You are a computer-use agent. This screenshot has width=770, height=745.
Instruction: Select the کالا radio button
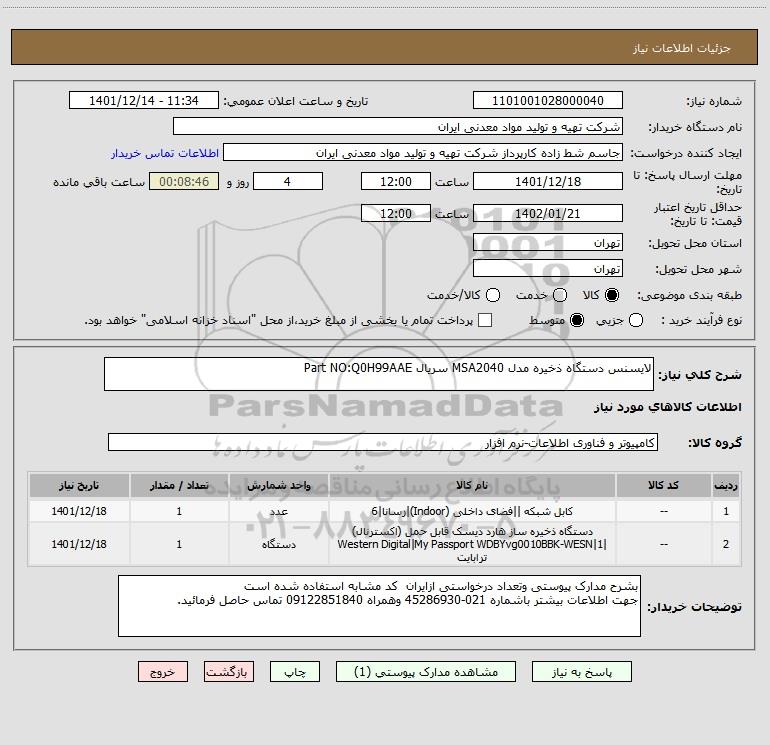point(612,295)
